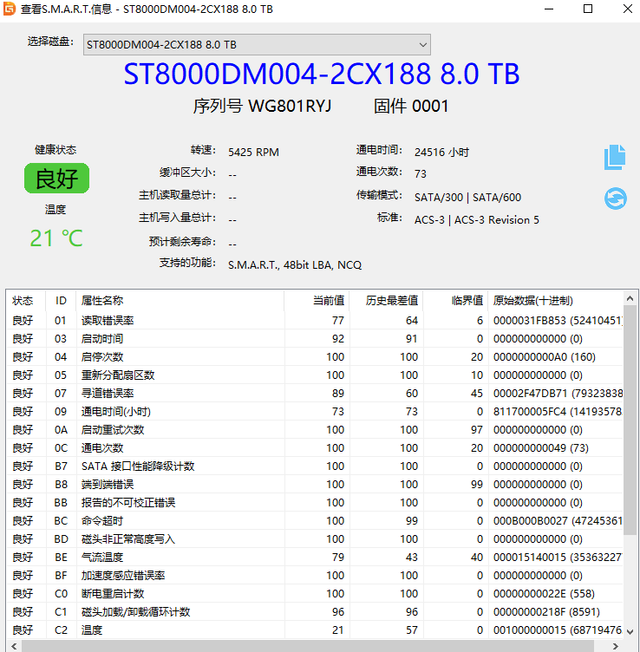Sort by the 属性名称 column header
Screen dimensions: 640x652
(102, 301)
